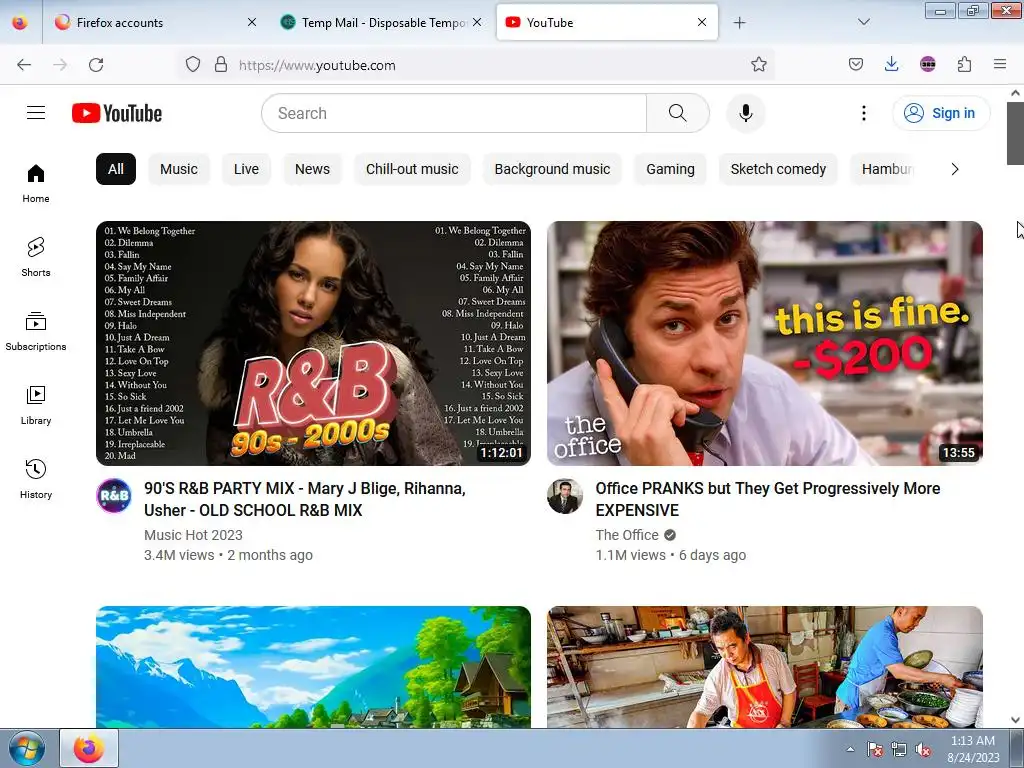Play the Office pranks thumbnail
This screenshot has height=768, width=1024.
point(765,343)
